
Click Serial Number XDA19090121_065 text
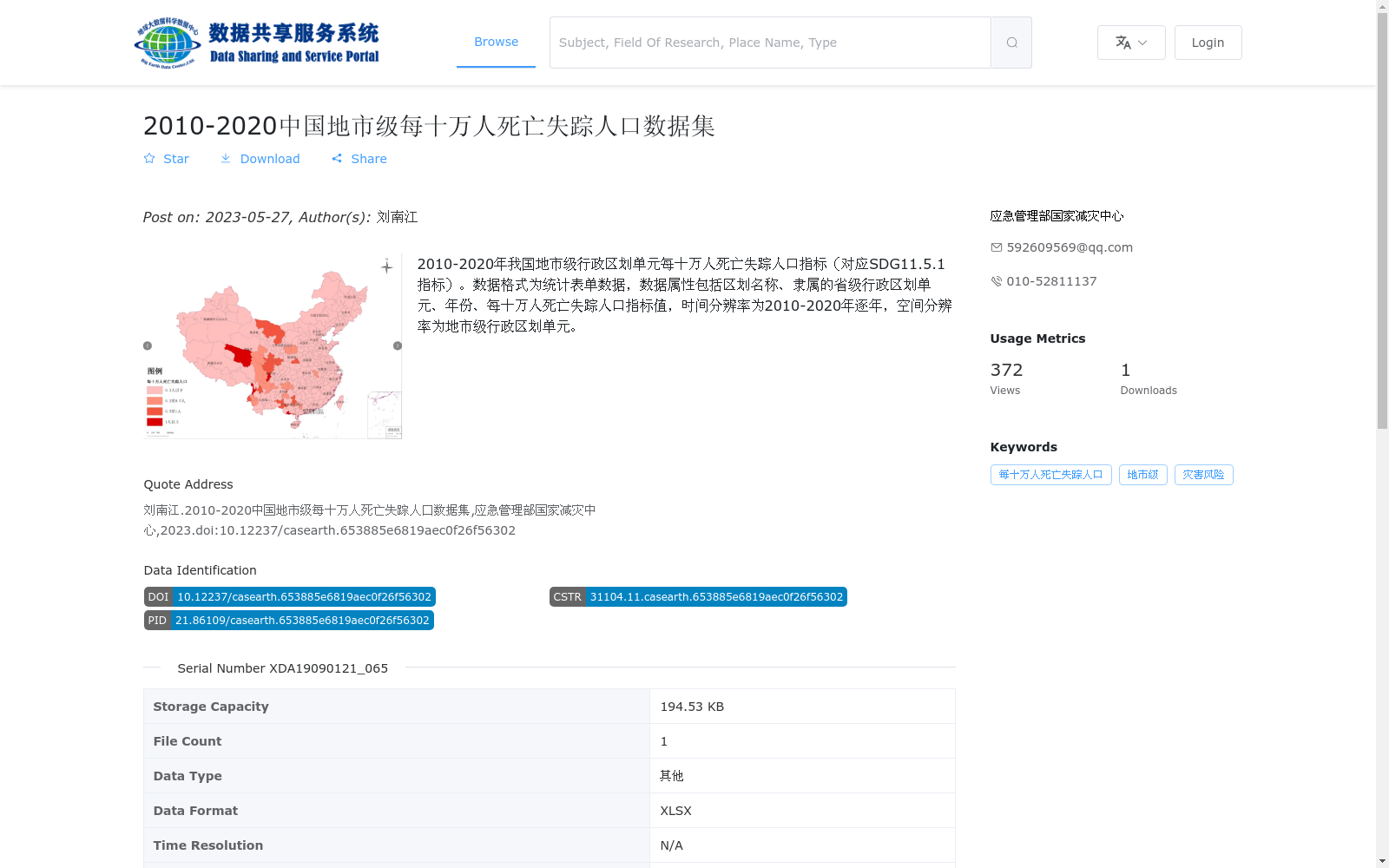click(x=282, y=668)
